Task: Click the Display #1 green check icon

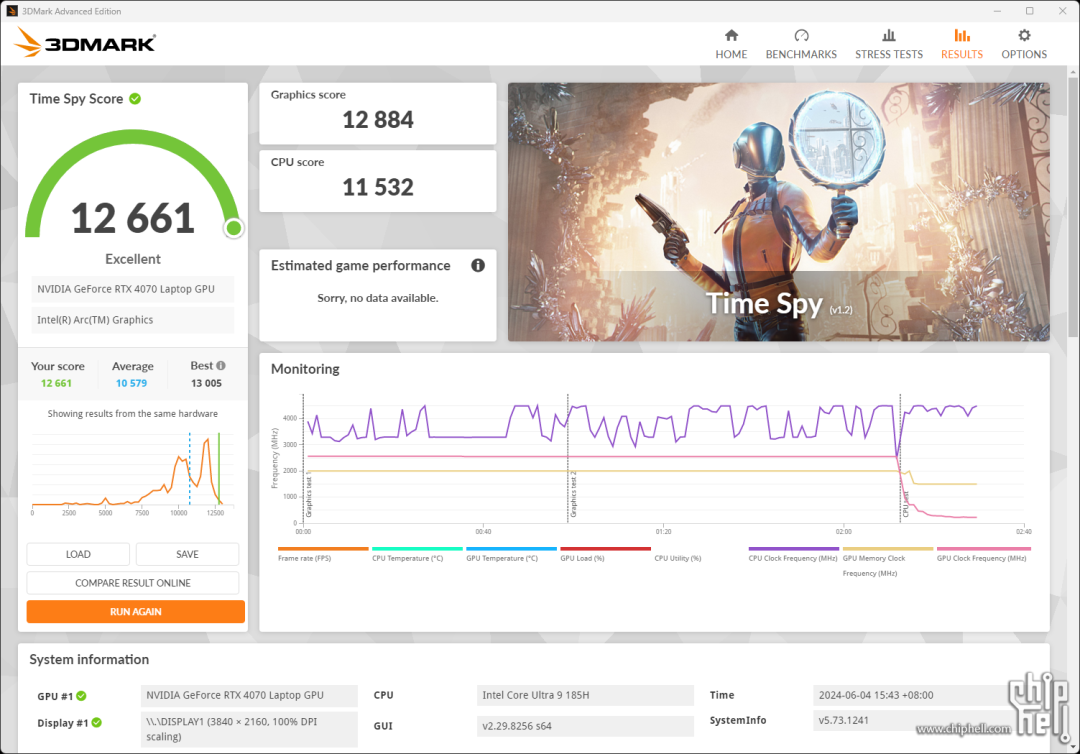Action: [96, 722]
